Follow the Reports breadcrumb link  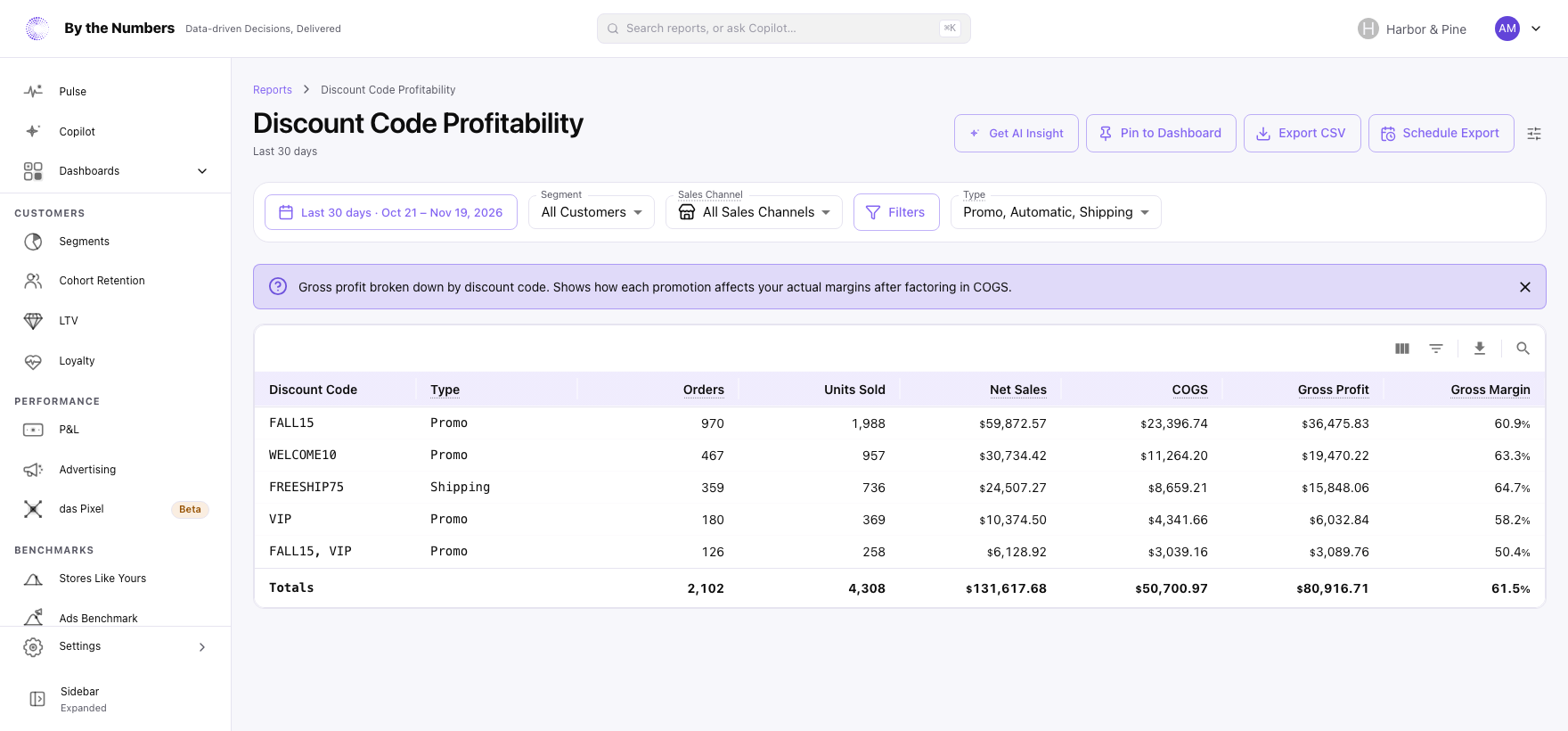[x=273, y=90]
